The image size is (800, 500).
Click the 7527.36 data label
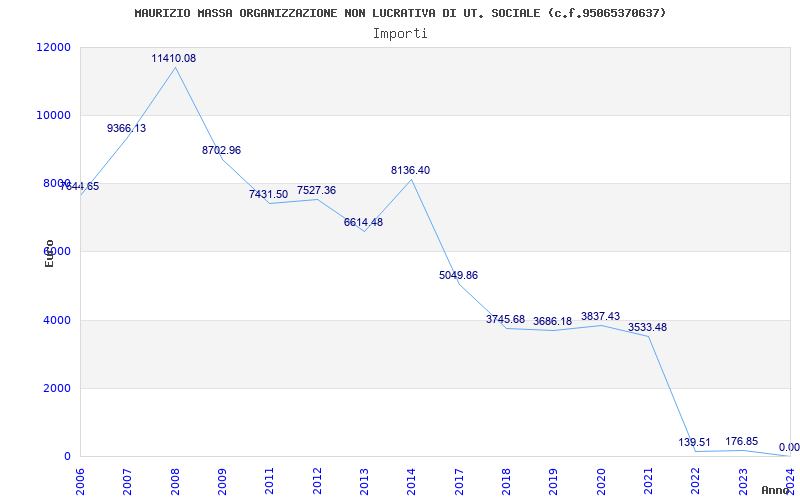tap(316, 191)
